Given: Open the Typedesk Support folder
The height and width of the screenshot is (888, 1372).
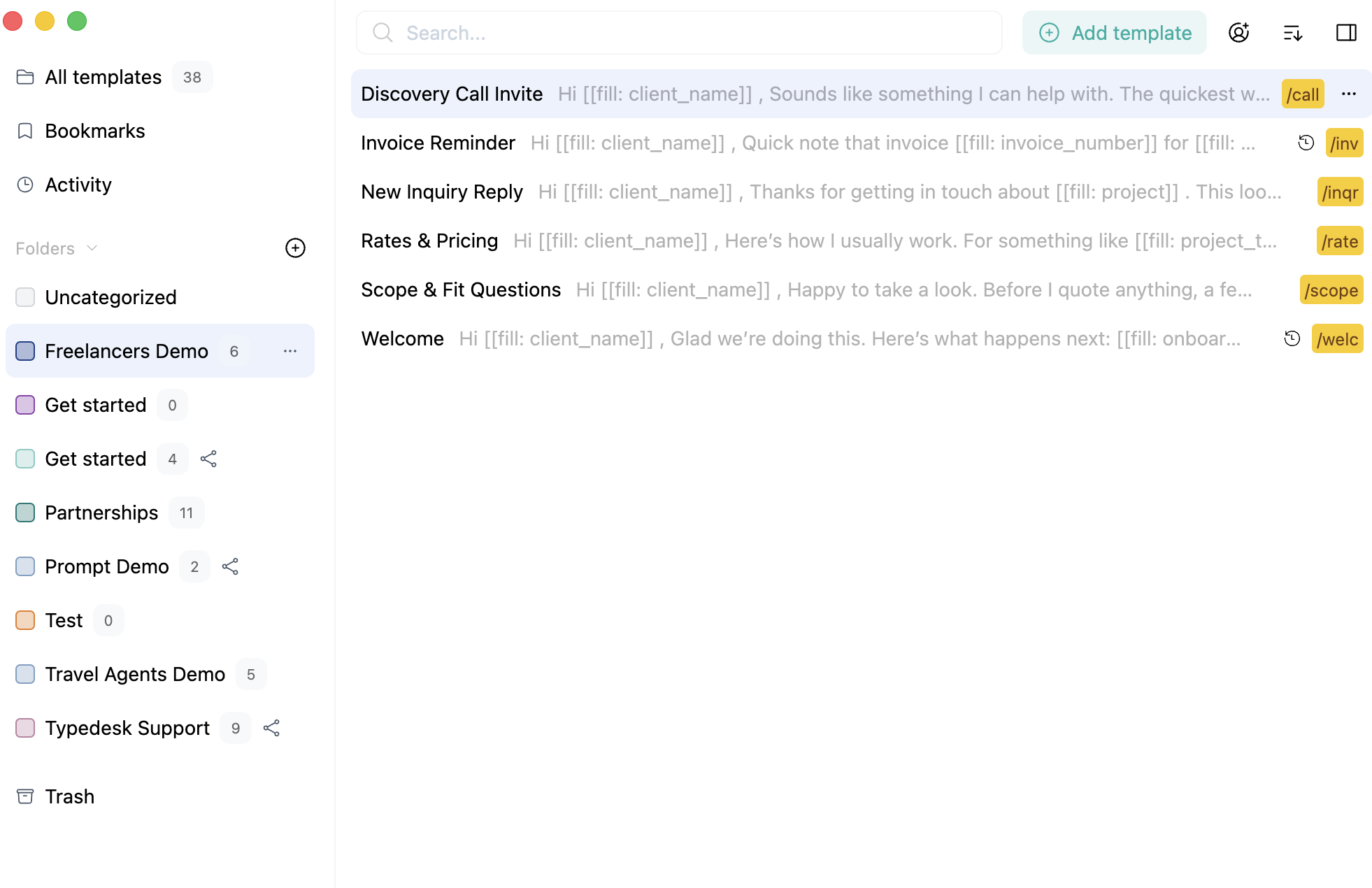Looking at the screenshot, I should [x=127, y=728].
